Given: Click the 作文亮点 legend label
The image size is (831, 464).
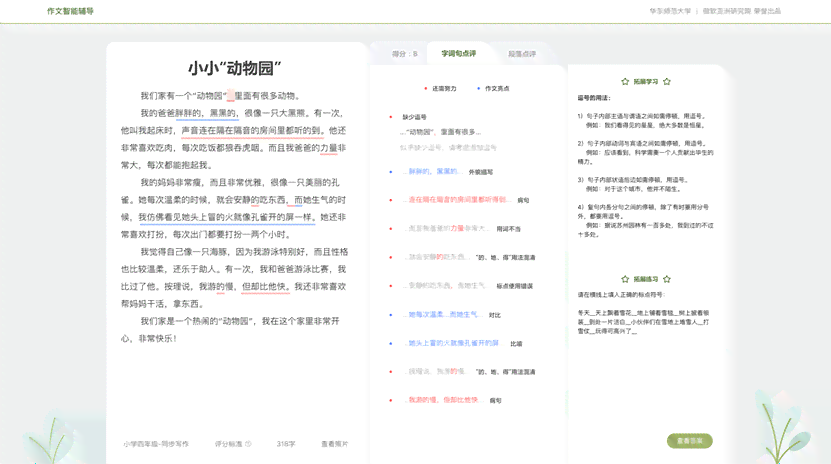Looking at the screenshot, I should point(497,88).
